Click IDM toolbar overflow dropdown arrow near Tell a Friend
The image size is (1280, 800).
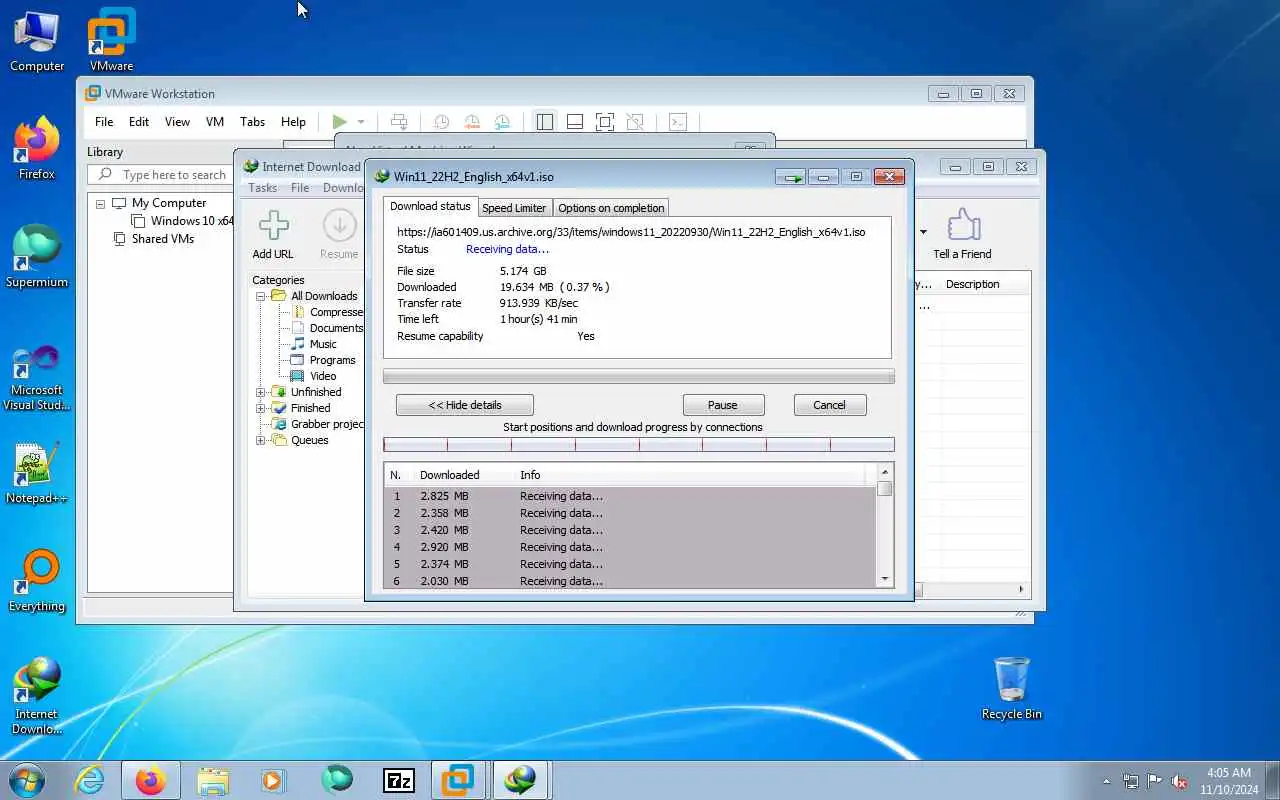tap(922, 232)
